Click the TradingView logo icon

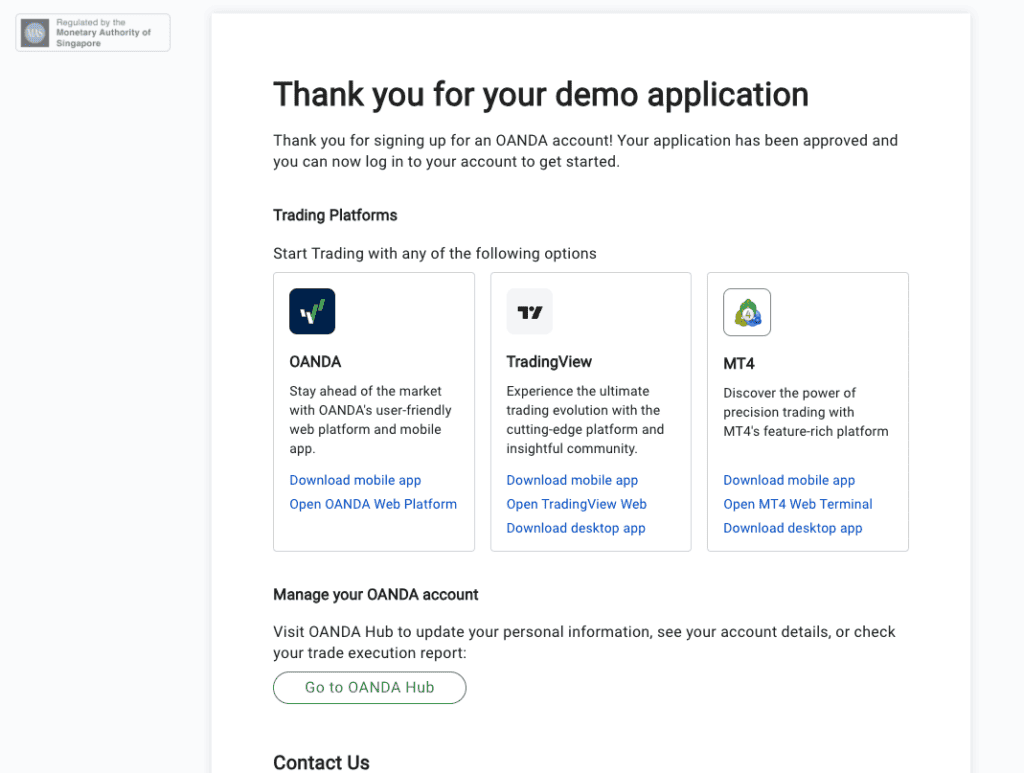tap(529, 311)
